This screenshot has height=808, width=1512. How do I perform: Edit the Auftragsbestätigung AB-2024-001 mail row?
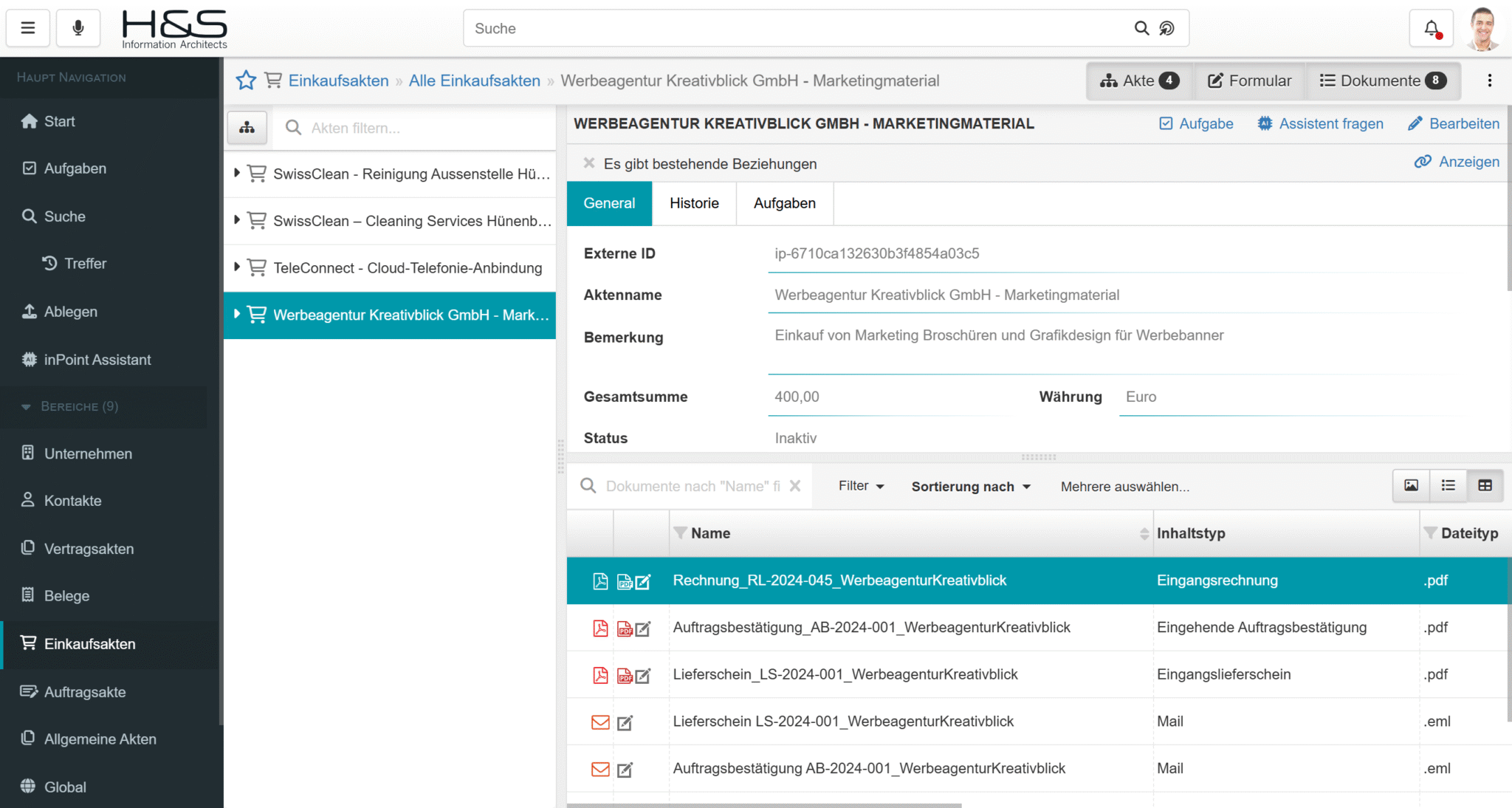[625, 770]
